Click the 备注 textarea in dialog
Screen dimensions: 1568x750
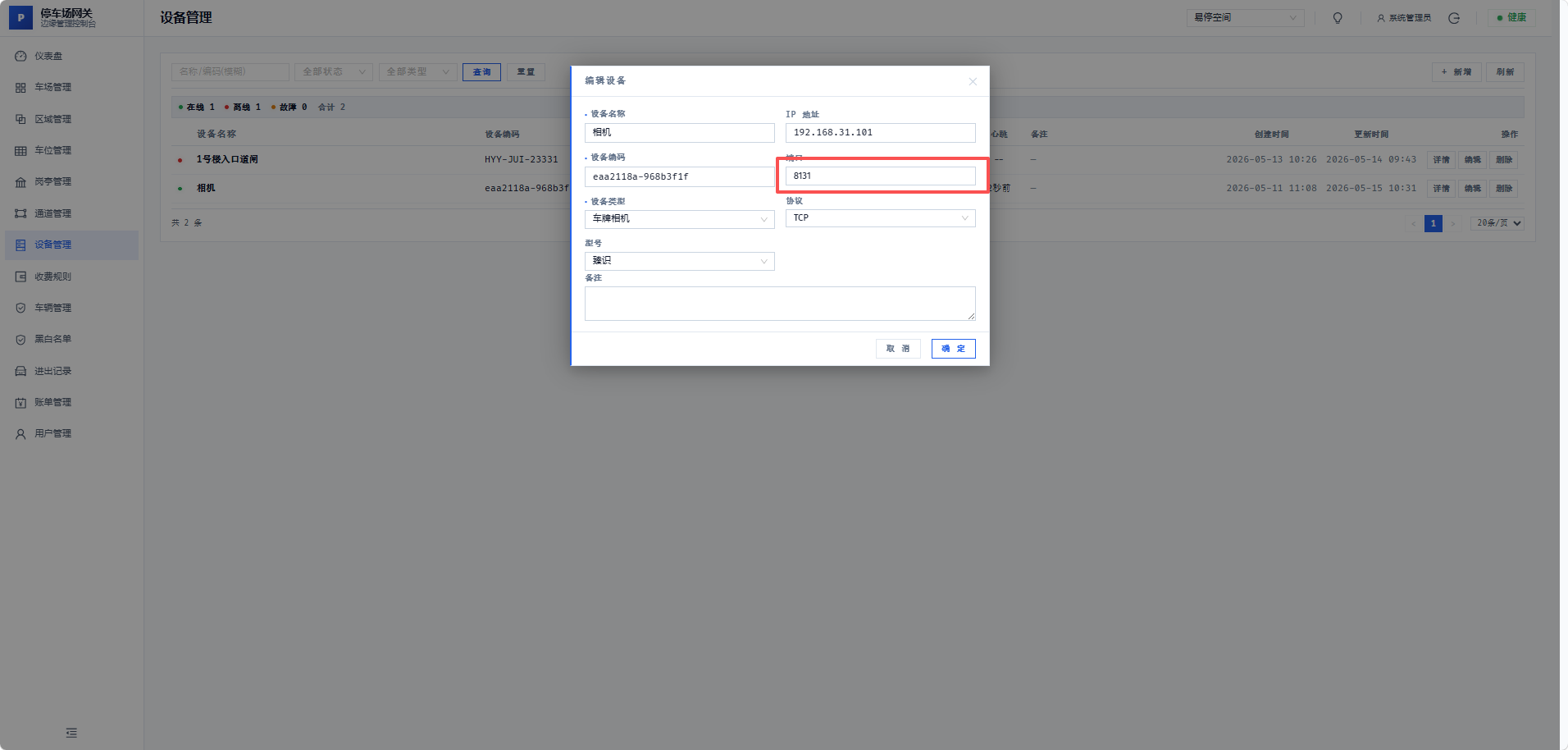click(780, 304)
